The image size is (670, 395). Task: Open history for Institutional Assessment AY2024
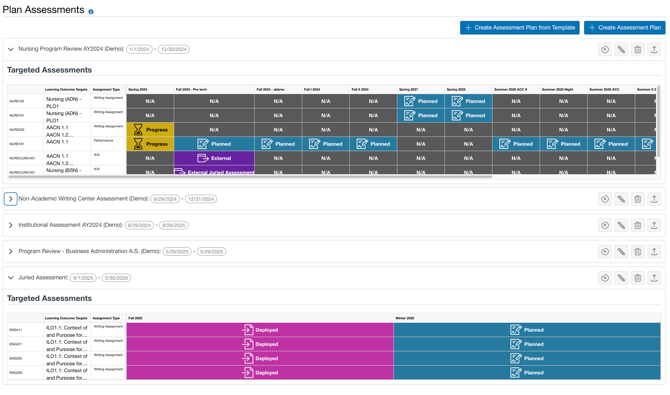pyautogui.click(x=605, y=225)
